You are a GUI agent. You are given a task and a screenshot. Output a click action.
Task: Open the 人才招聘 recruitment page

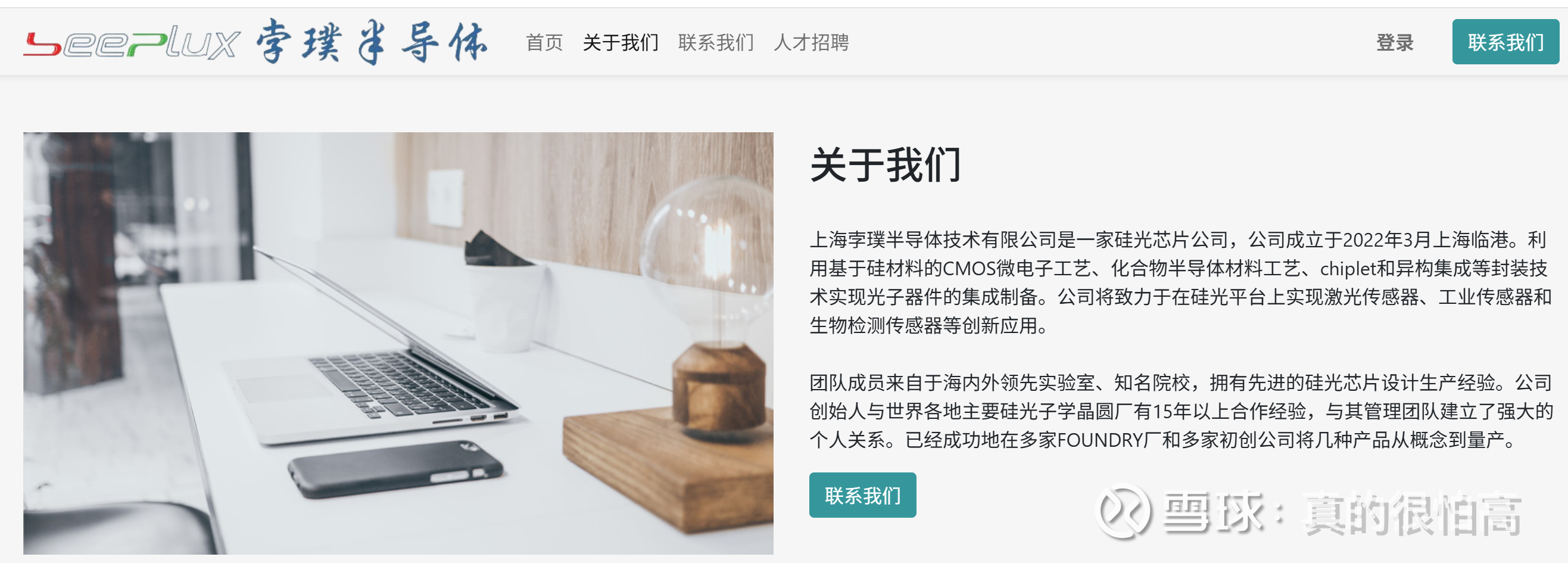tap(811, 43)
